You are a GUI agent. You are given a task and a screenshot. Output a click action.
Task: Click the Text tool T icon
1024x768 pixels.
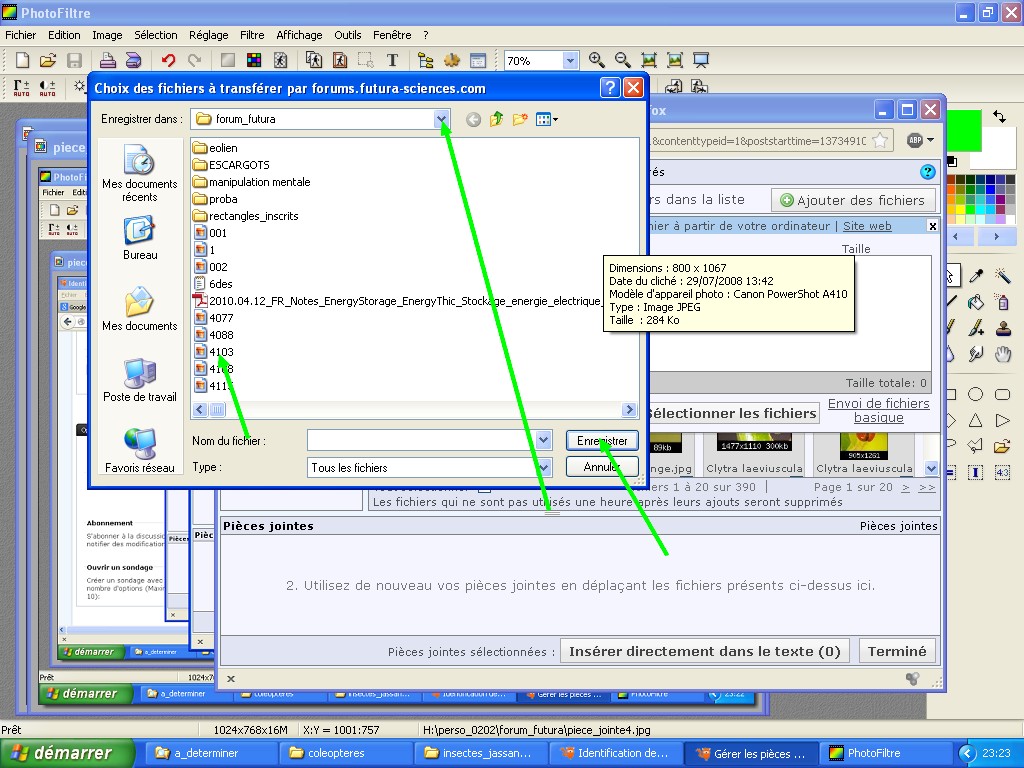click(x=392, y=60)
